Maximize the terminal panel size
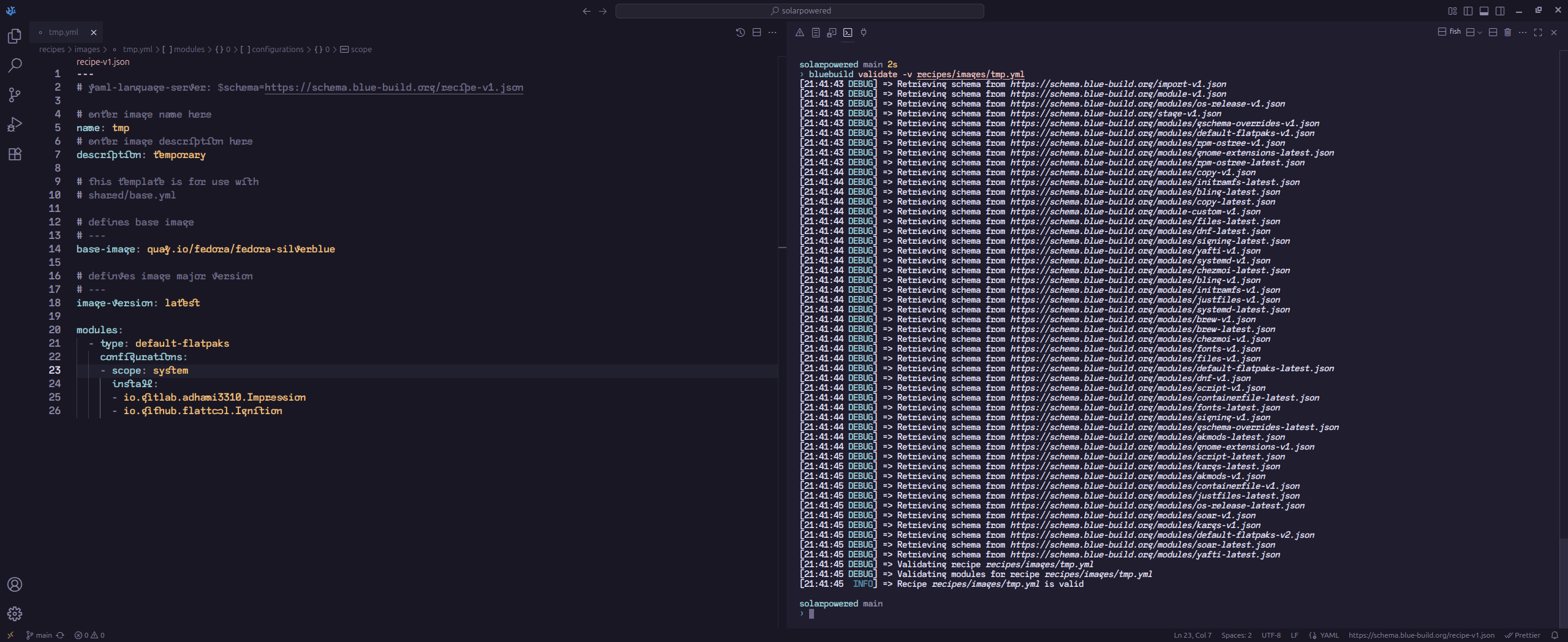This screenshot has height=642, width=1568. 1538,32
